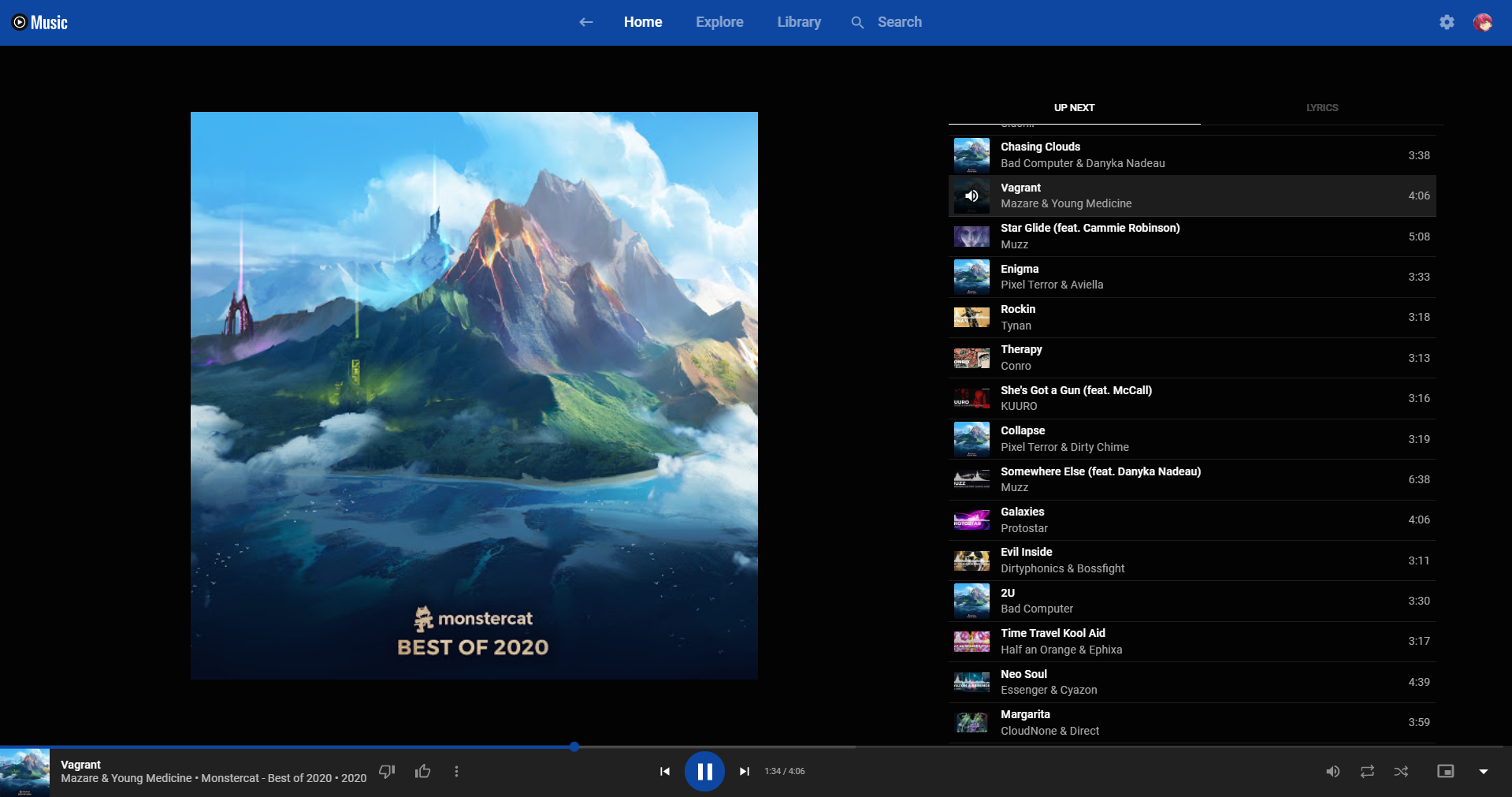The height and width of the screenshot is (797, 1512).
Task: Click the speaker icon on Vagrant queue row
Action: pyautogui.click(x=971, y=196)
